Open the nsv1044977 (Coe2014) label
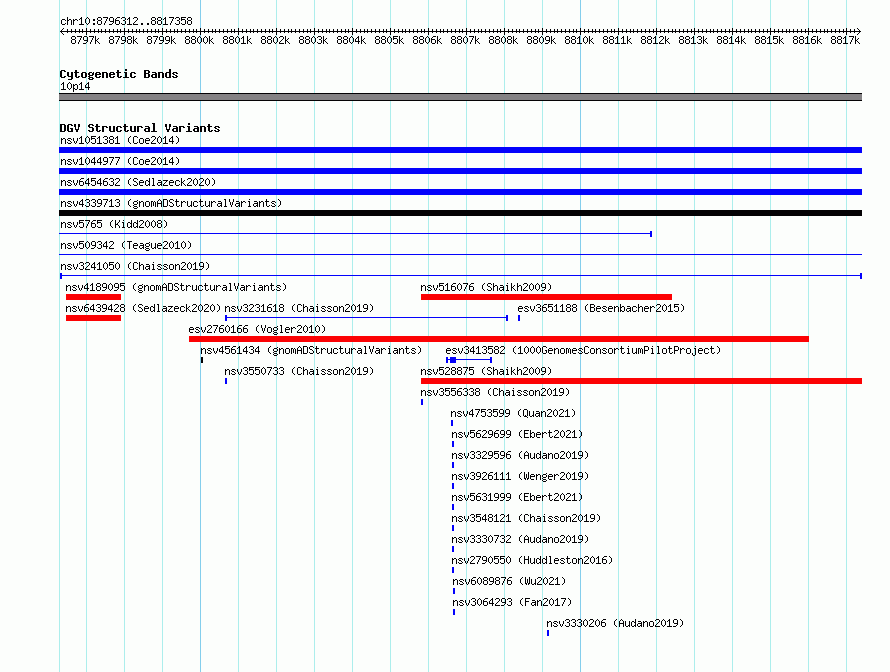Image resolution: width=890 pixels, height=672 pixels. 120,161
